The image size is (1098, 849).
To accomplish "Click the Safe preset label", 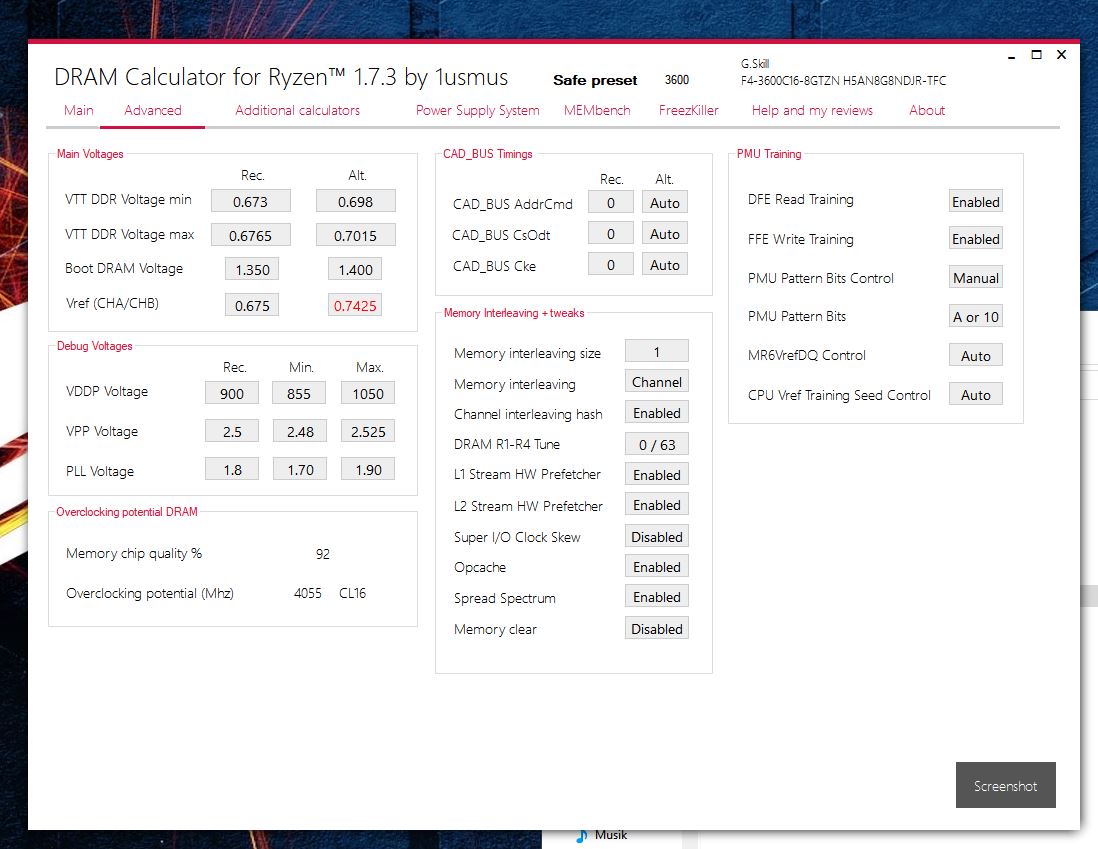I will tap(595, 80).
